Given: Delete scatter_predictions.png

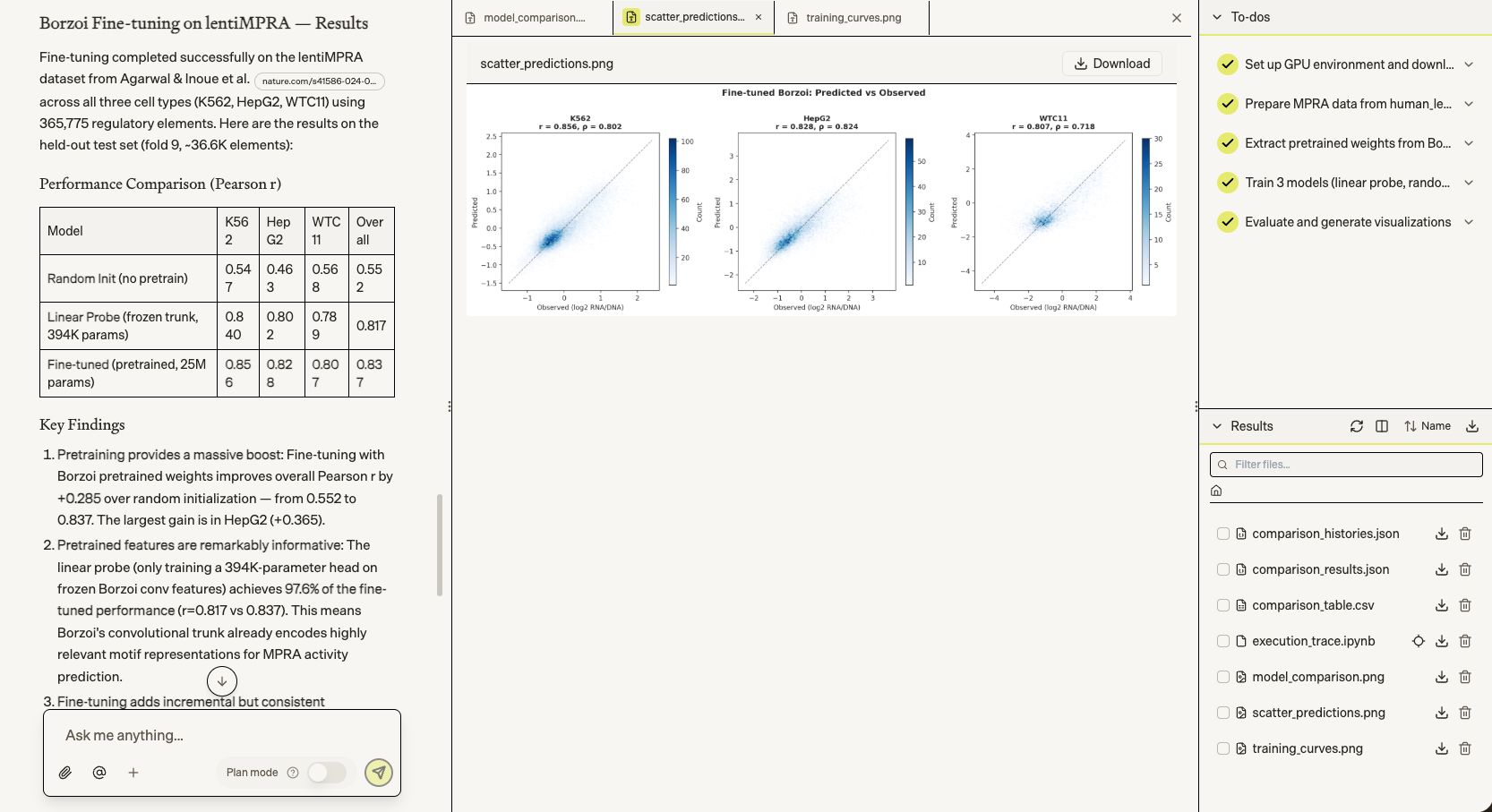Looking at the screenshot, I should 1465,713.
